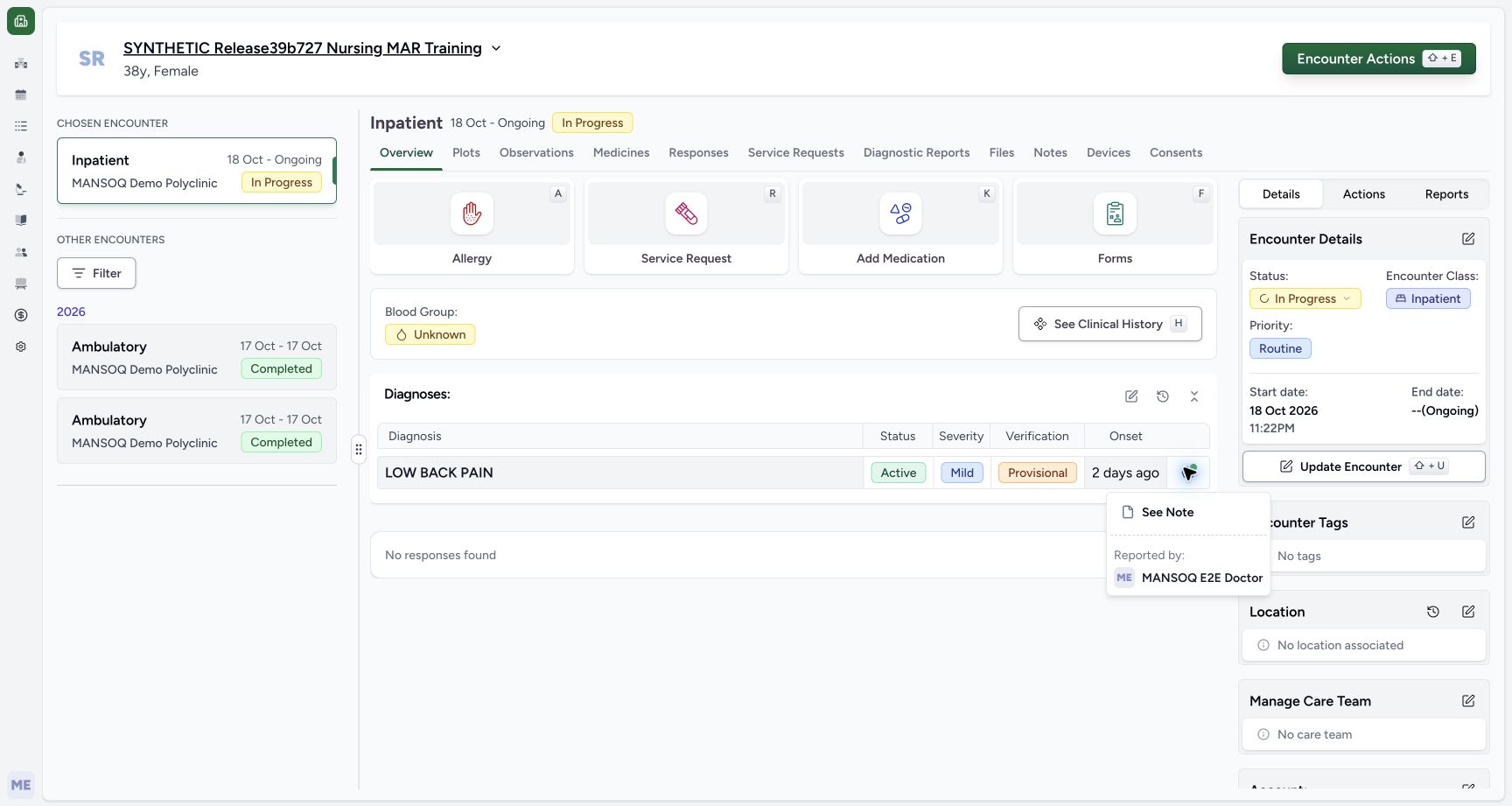The height and width of the screenshot is (806, 1512).
Task: Open billing dollar icon in sidebar
Action: tap(21, 315)
